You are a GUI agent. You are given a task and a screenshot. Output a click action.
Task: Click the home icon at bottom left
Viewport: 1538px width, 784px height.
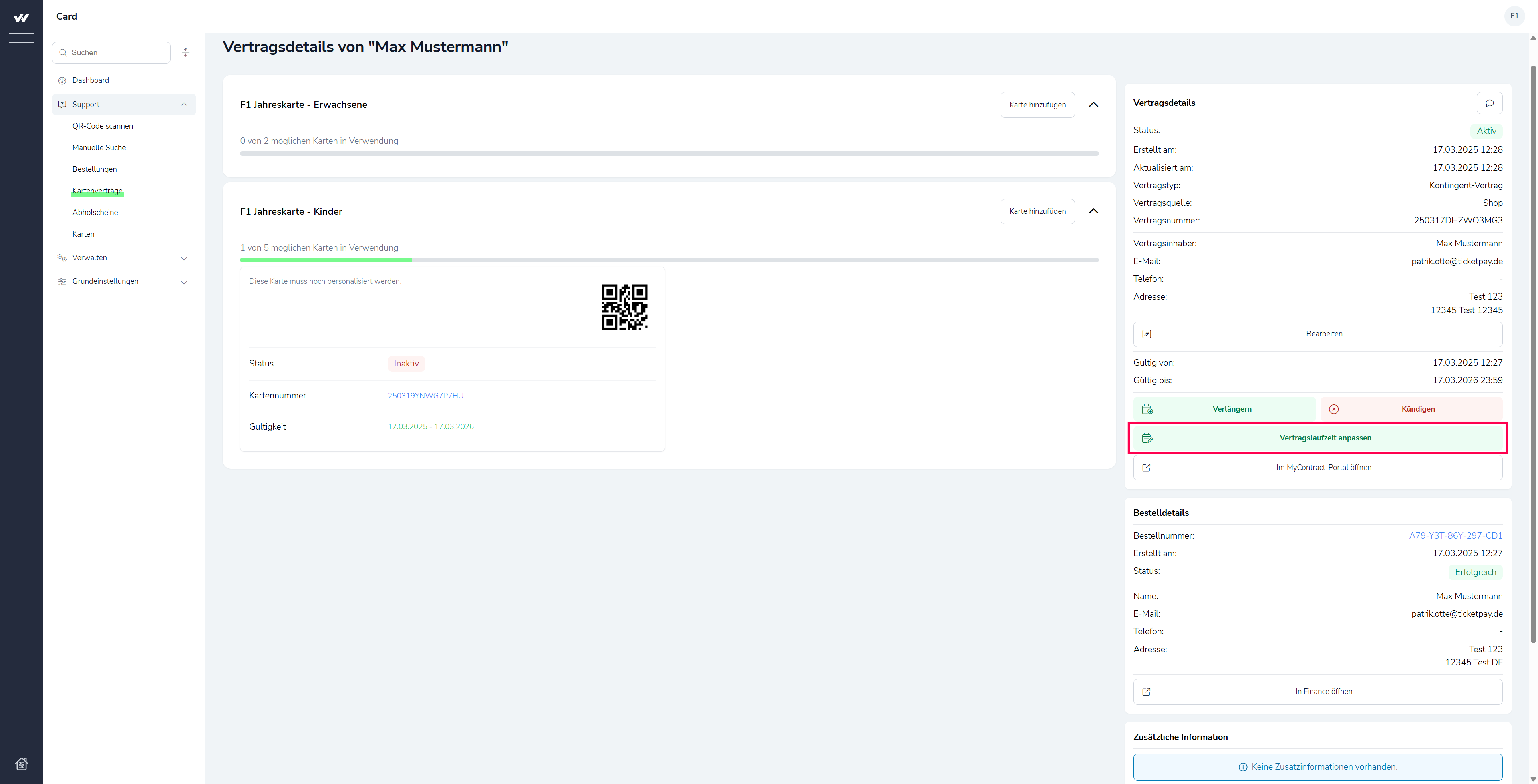[22, 764]
